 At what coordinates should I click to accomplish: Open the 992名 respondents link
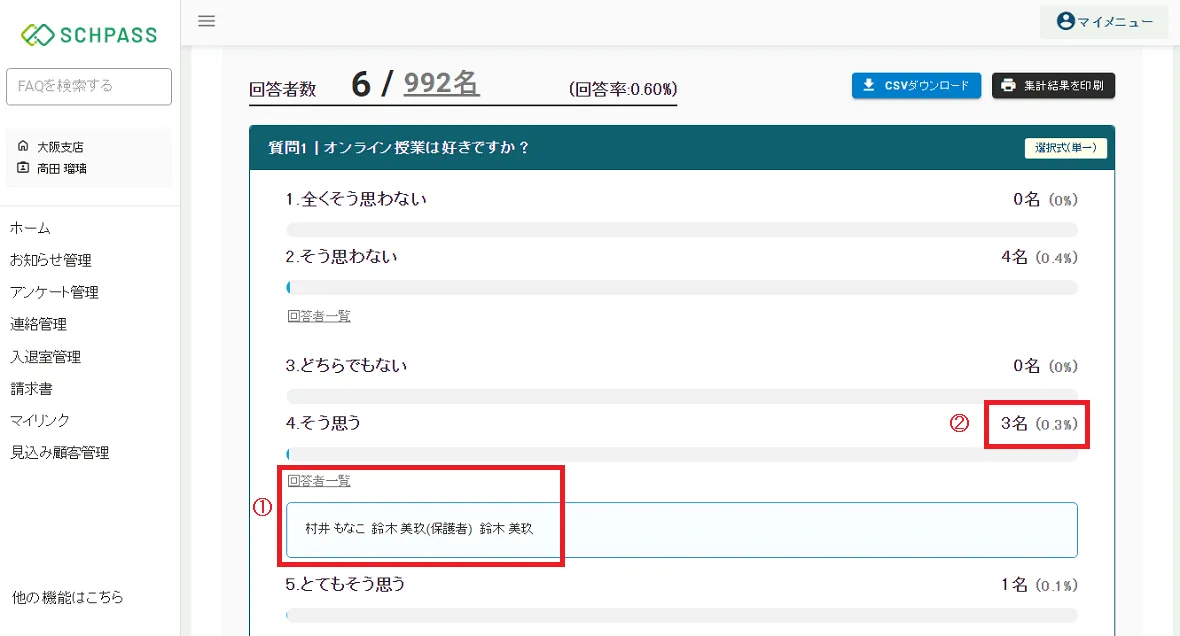point(441,83)
